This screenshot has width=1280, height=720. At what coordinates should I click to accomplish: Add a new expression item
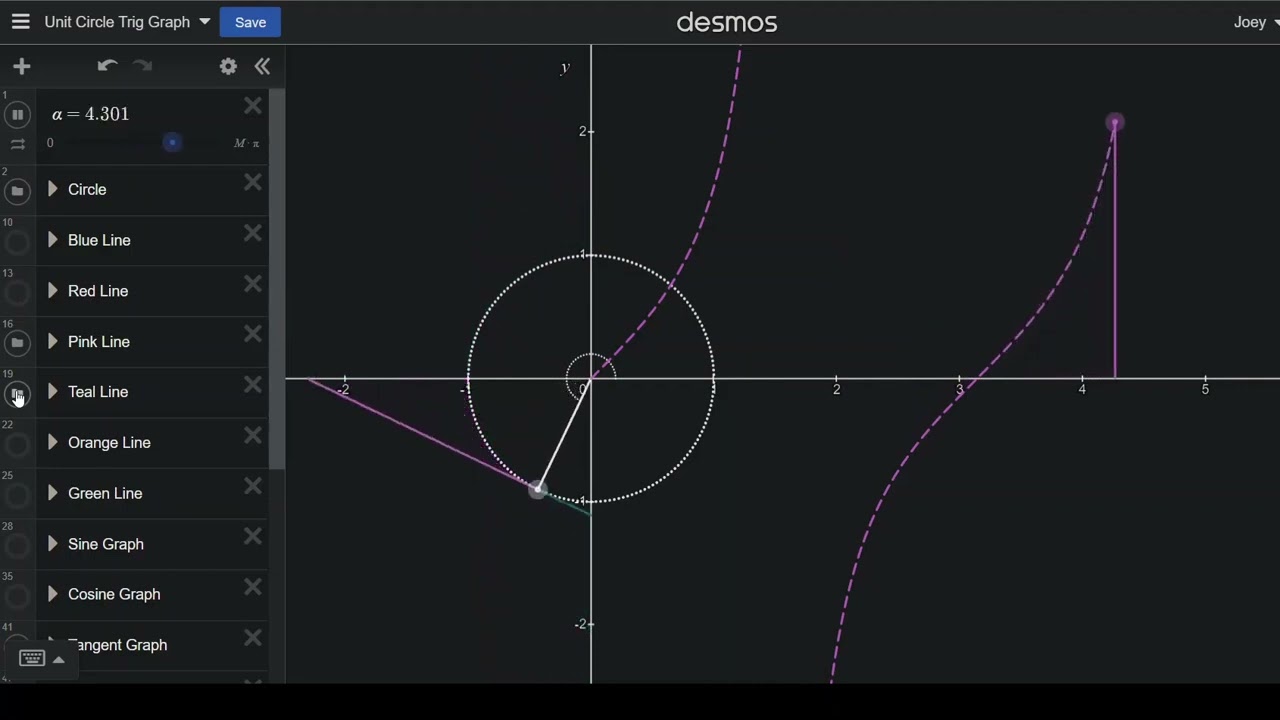(x=22, y=67)
